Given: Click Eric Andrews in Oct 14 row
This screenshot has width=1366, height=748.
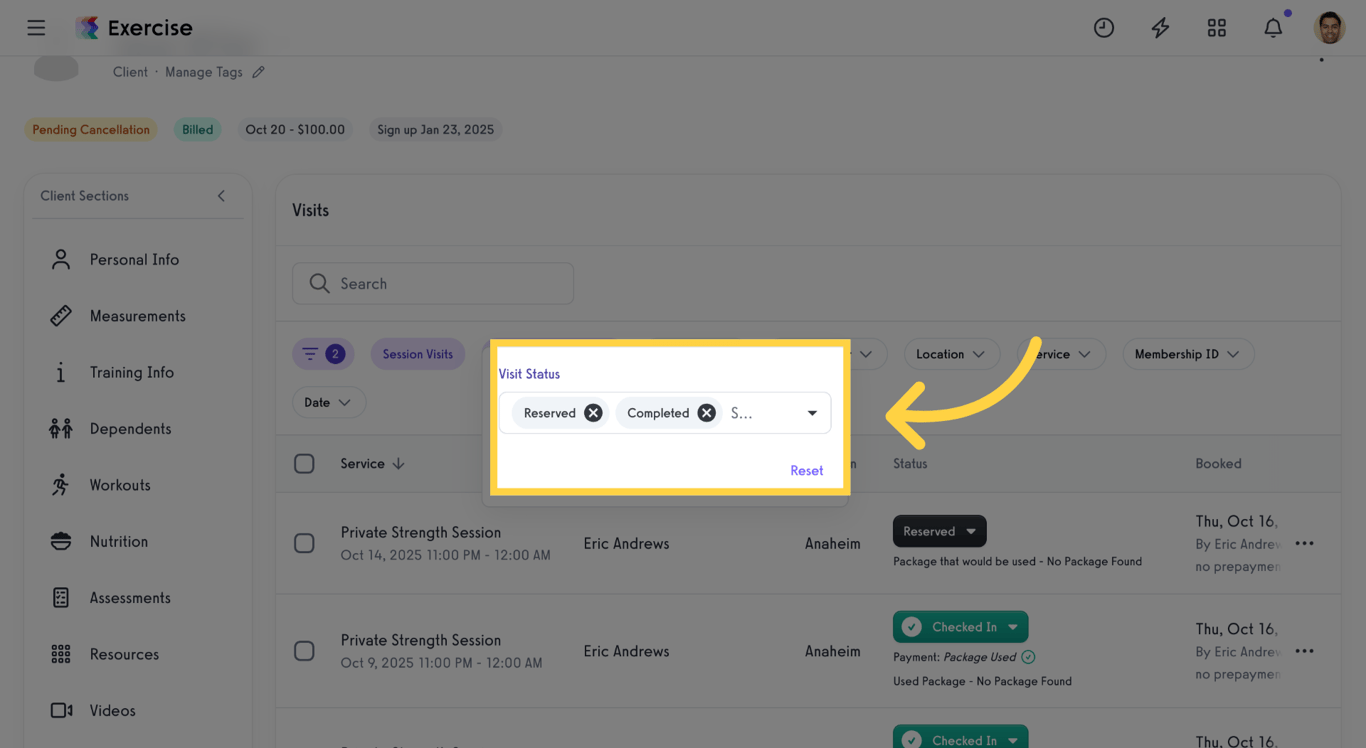Looking at the screenshot, I should [627, 544].
